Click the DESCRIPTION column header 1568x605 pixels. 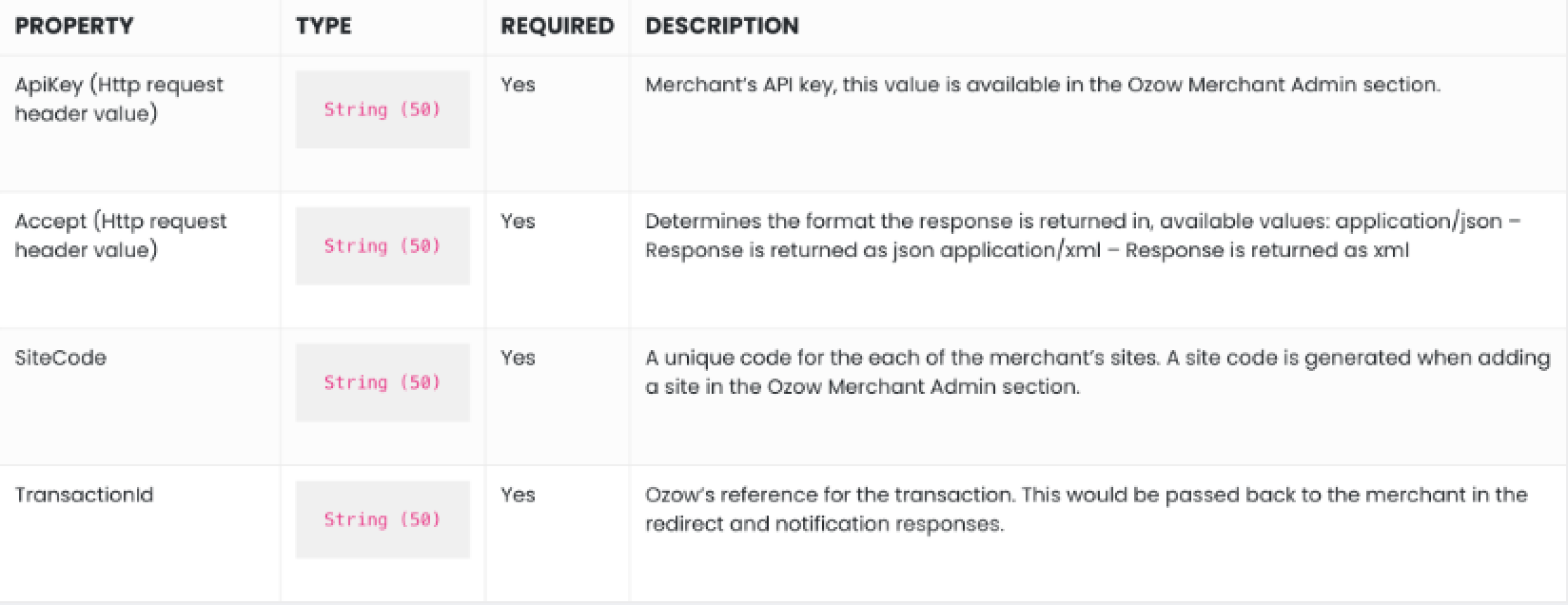pyautogui.click(x=722, y=27)
